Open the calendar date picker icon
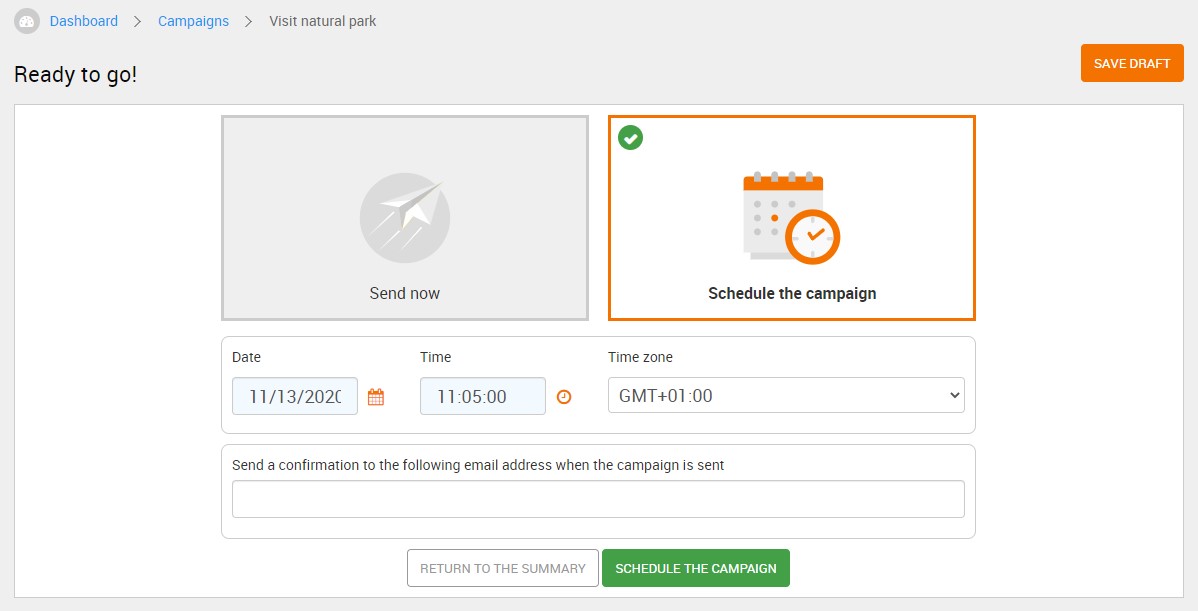1198x611 pixels. point(376,397)
